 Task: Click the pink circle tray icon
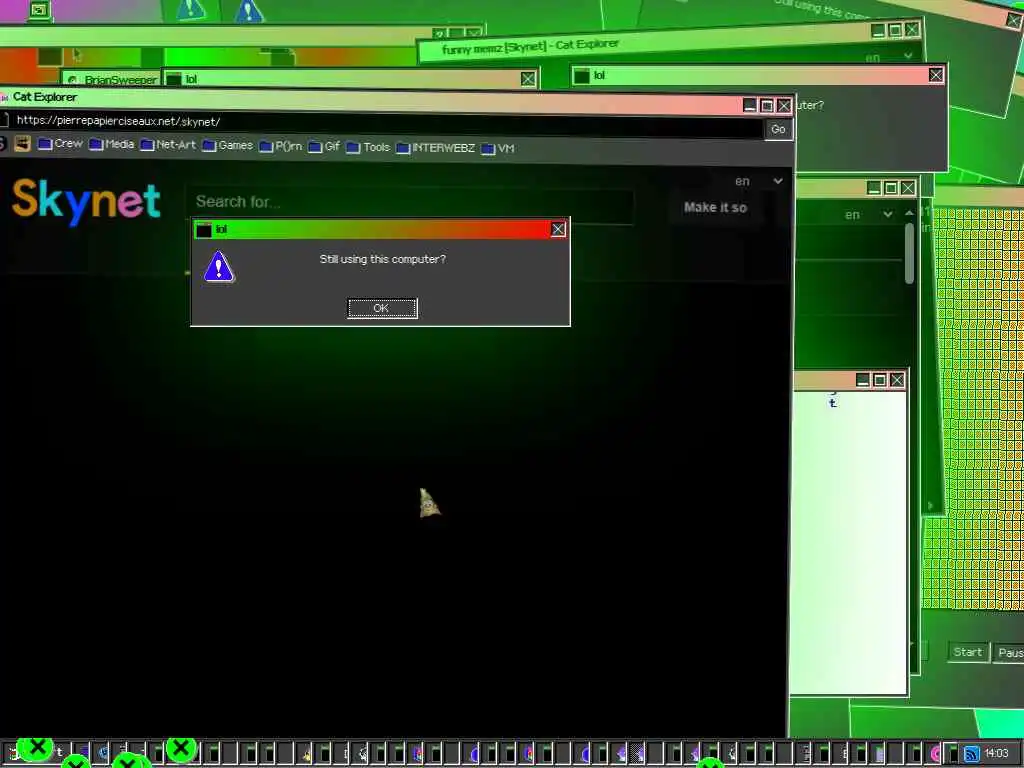[935, 754]
